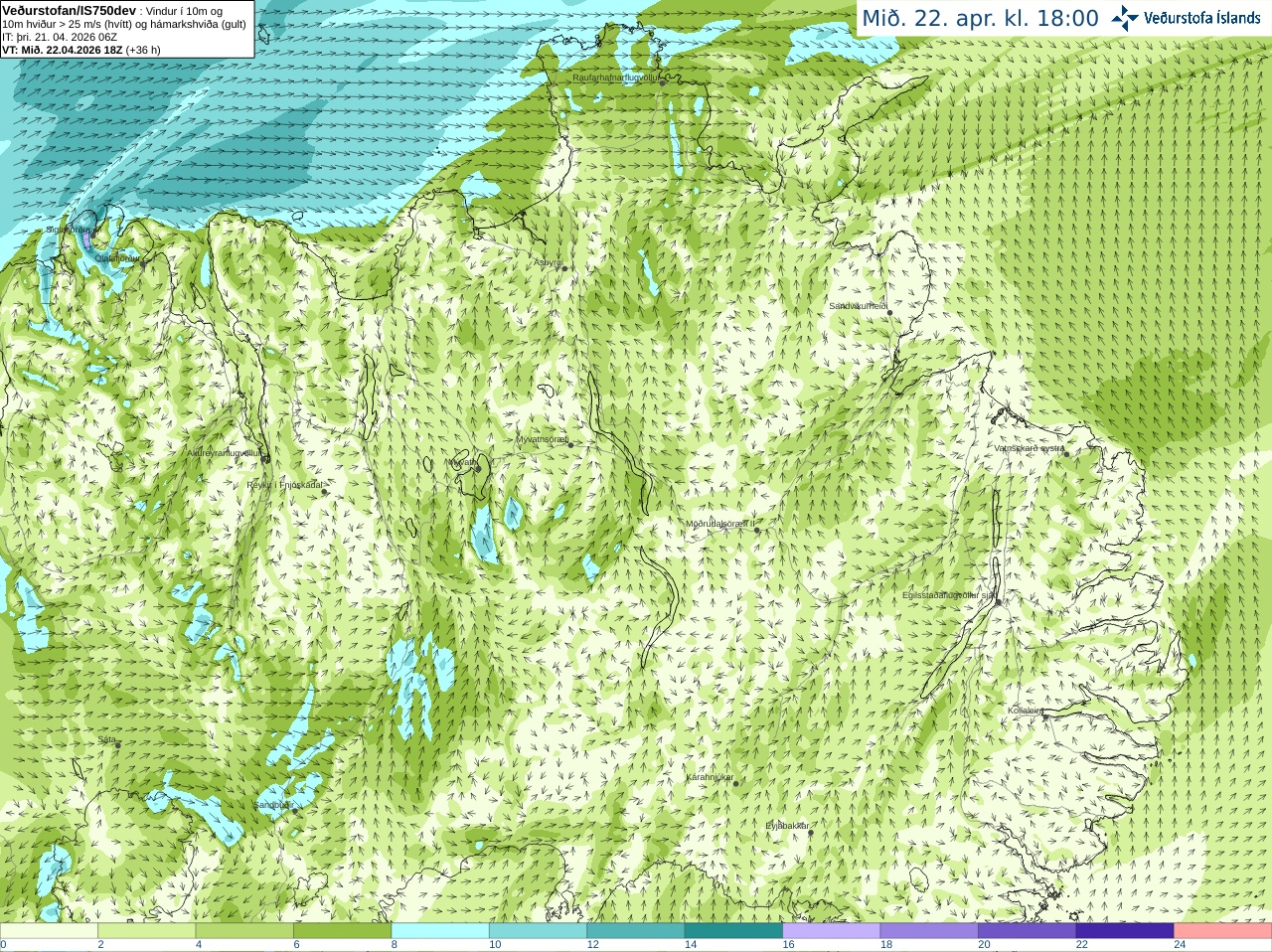This screenshot has width=1272, height=952.
Task: Pick the pink 24 legend swatch
Action: pyautogui.click(x=1222, y=931)
